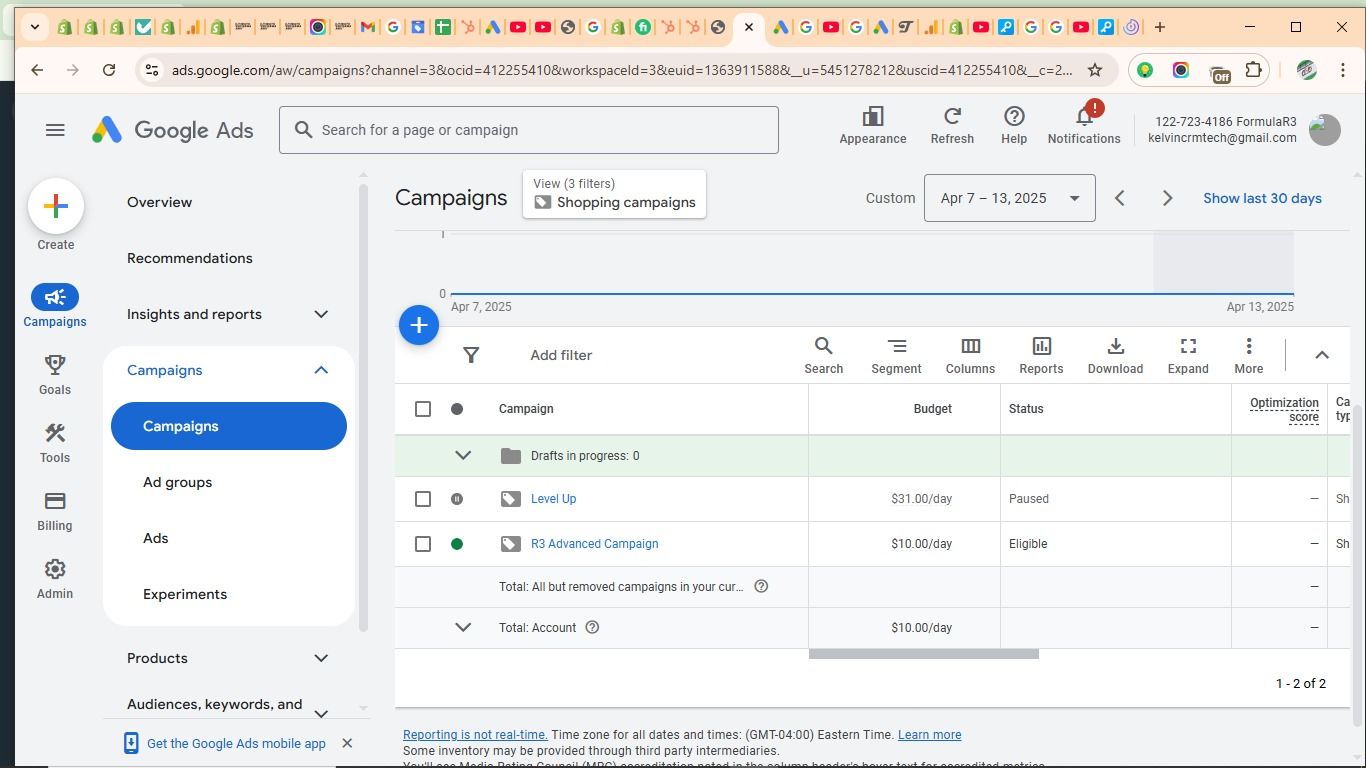Download the campaigns table data
Image resolution: width=1366 pixels, height=768 pixels.
[1115, 355]
